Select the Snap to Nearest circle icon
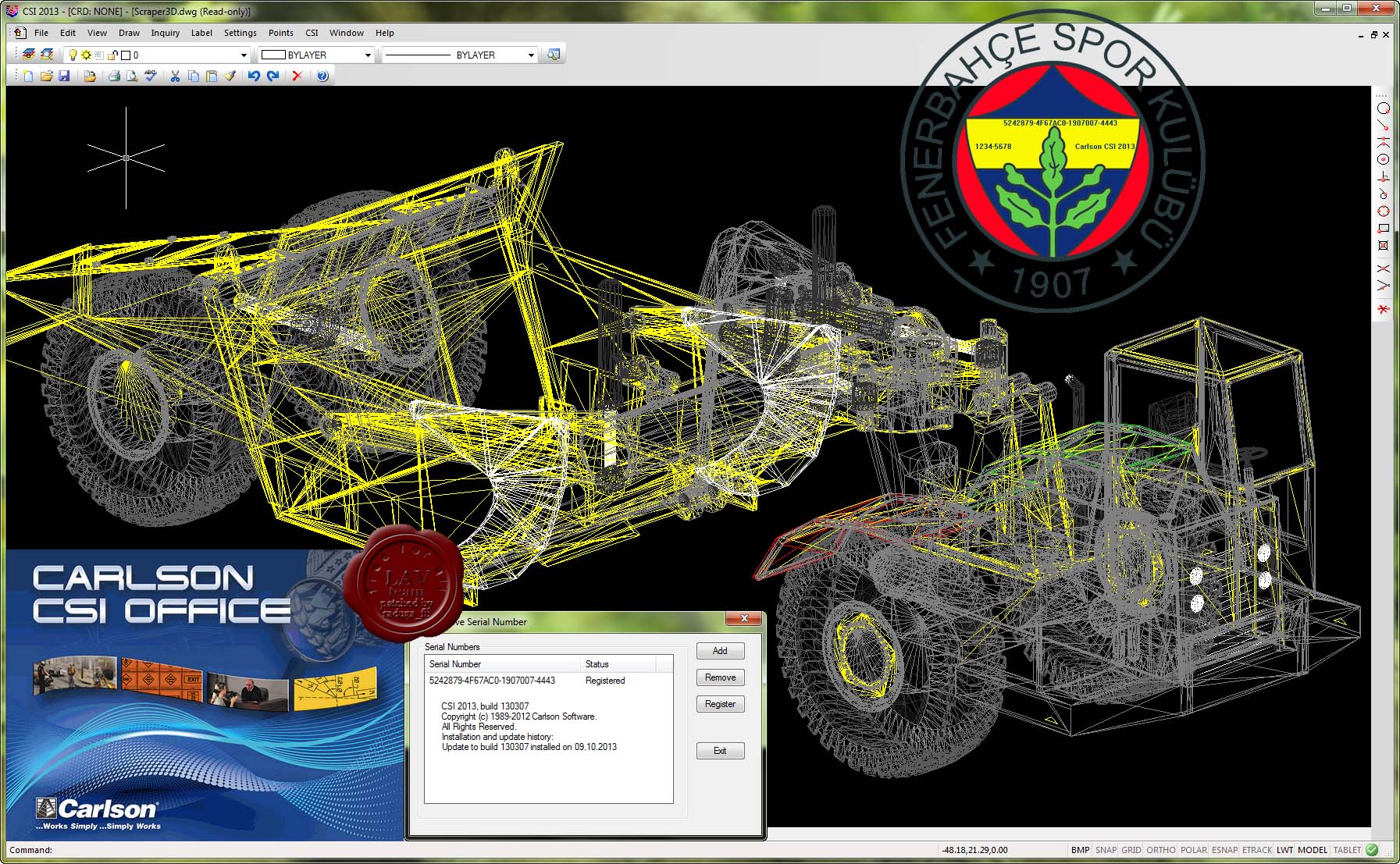 click(1383, 108)
